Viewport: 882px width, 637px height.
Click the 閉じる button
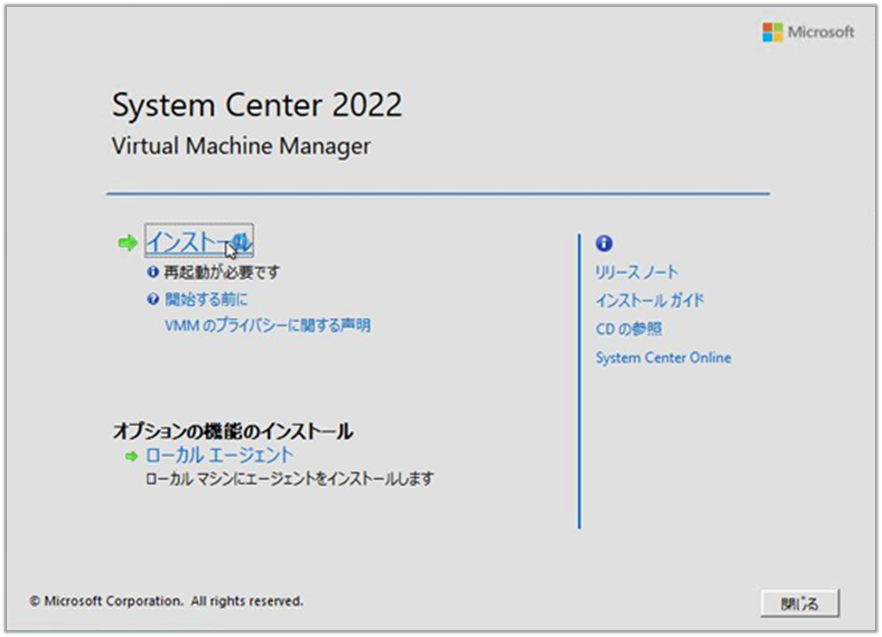point(800,603)
